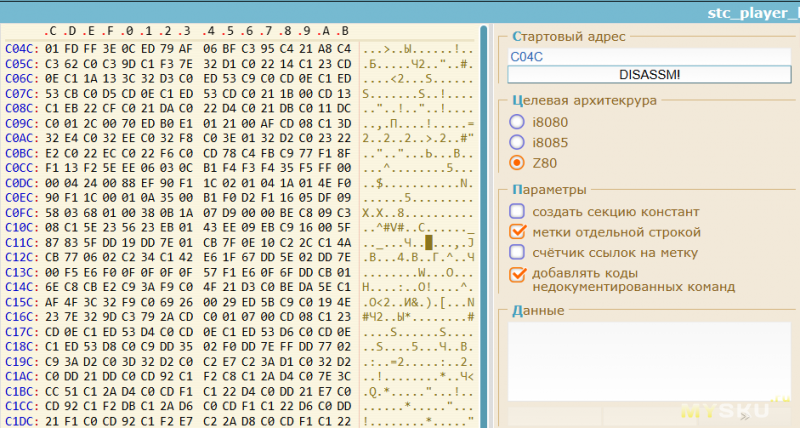The width and height of the screenshot is (800, 428).
Task: Select the C17C: address row label
Action: point(21,333)
